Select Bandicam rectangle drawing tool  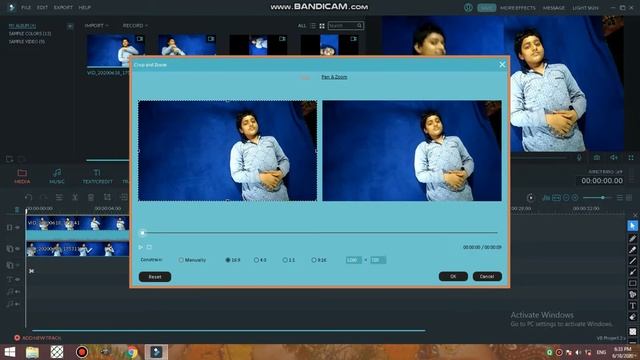(x=632, y=283)
